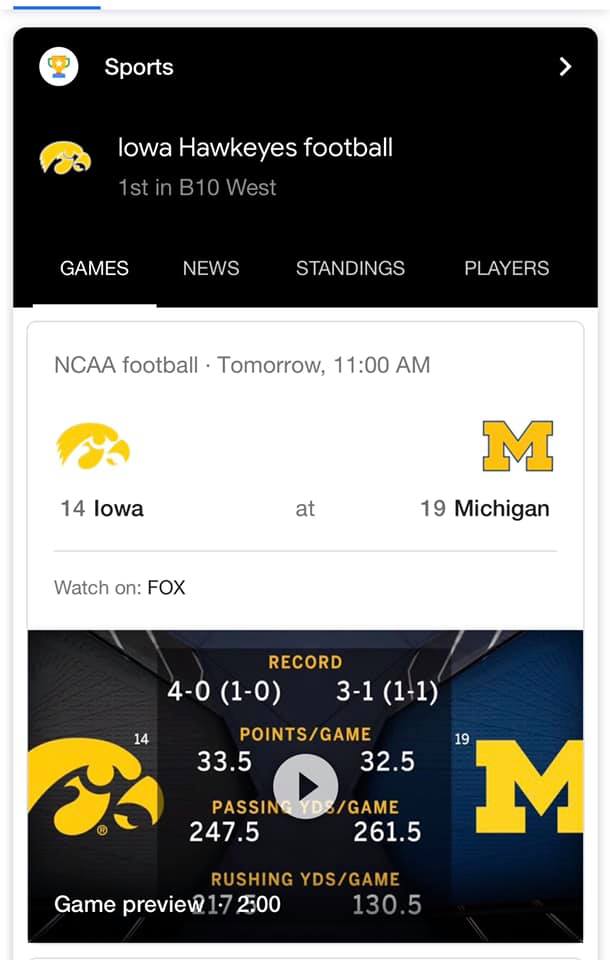Viewport: 610px width, 960px height.
Task: Click 1st in B10 West standing text
Action: click(x=197, y=187)
